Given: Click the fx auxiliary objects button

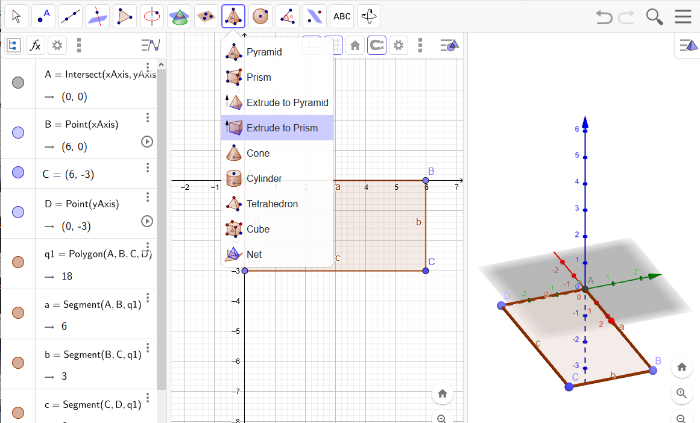Looking at the screenshot, I should (x=35, y=45).
